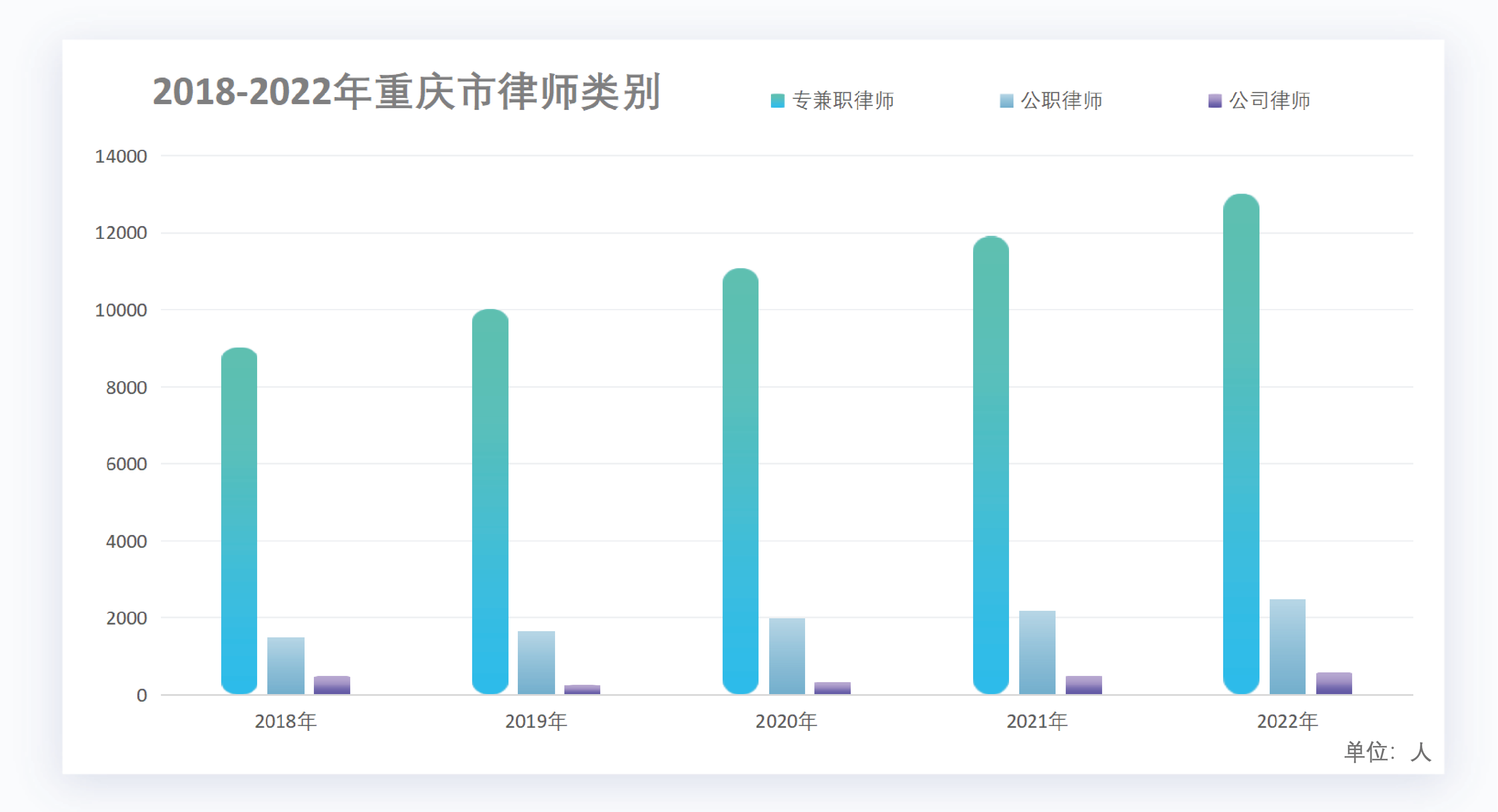Image resolution: width=1498 pixels, height=812 pixels.
Task: Click the 14000 y-axis label
Action: tap(121, 156)
